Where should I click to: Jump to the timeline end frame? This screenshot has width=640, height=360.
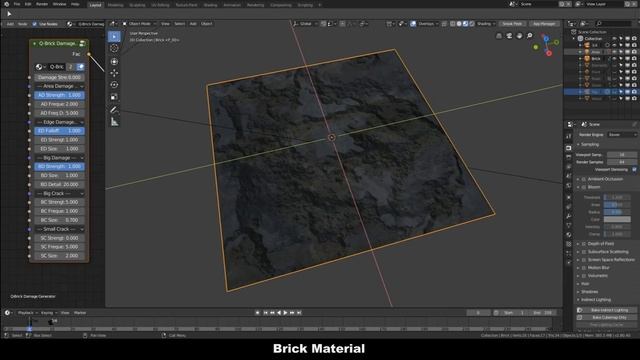[299, 313]
